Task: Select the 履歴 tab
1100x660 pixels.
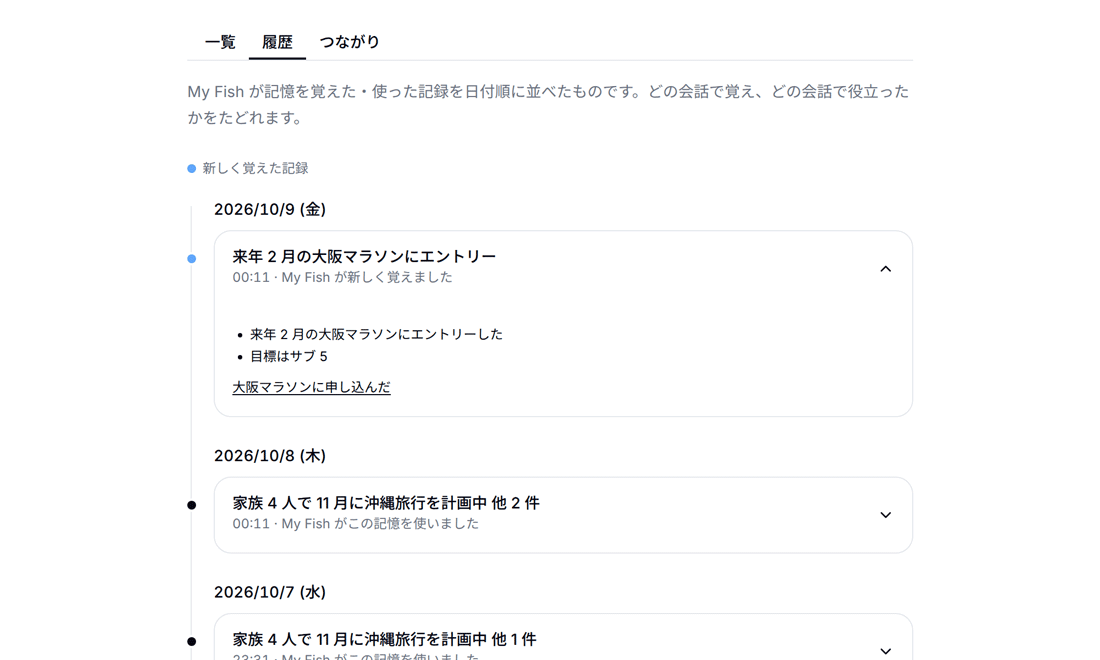Action: pyautogui.click(x=277, y=42)
